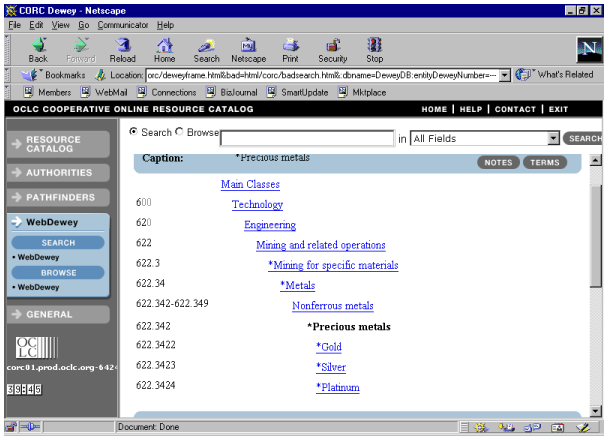Viewport: 609px width, 443px height.
Task: Click the Location page proxy icon
Action: 100,75
